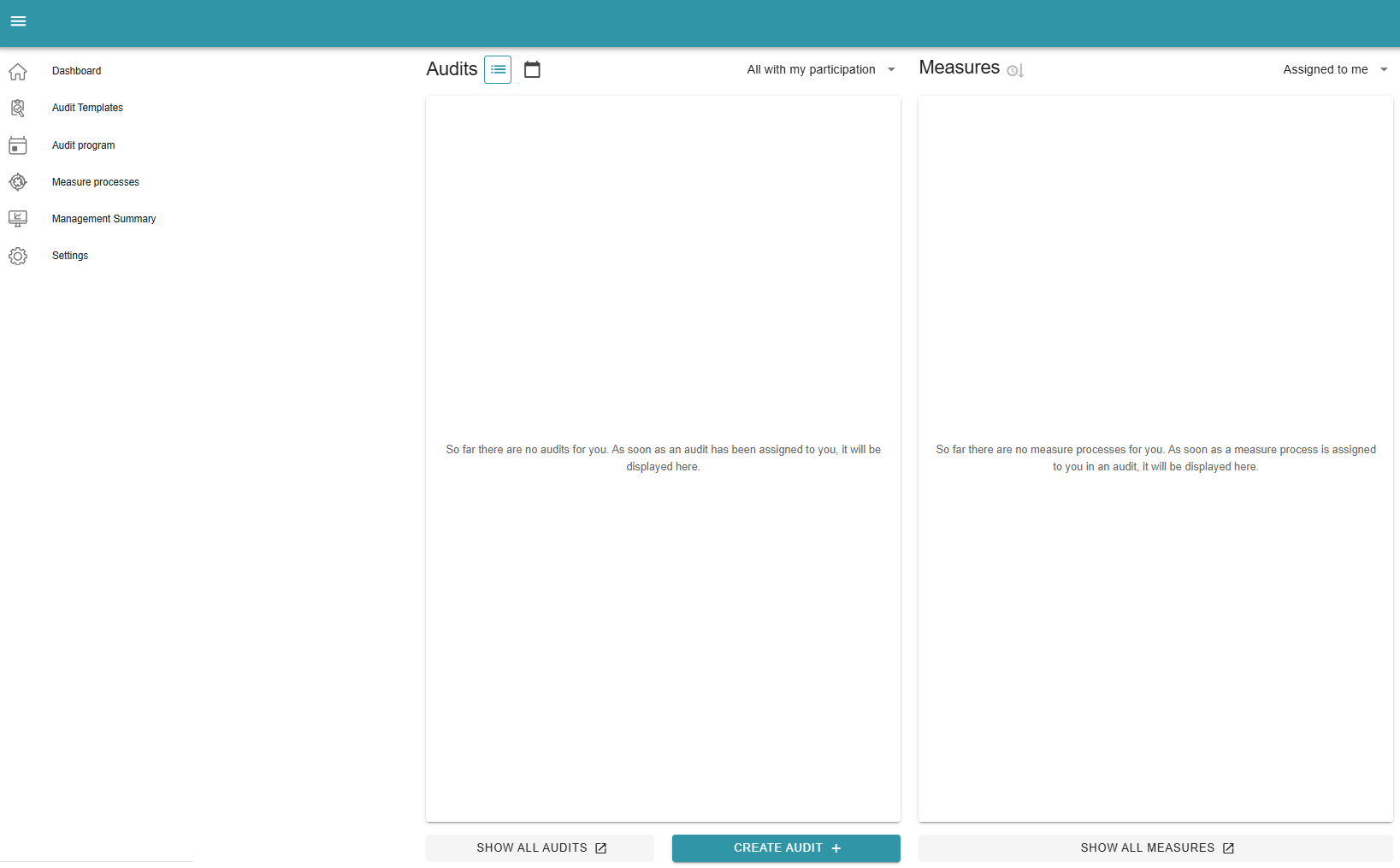Click the Audit Templates icon
The image size is (1400, 868).
tap(18, 109)
